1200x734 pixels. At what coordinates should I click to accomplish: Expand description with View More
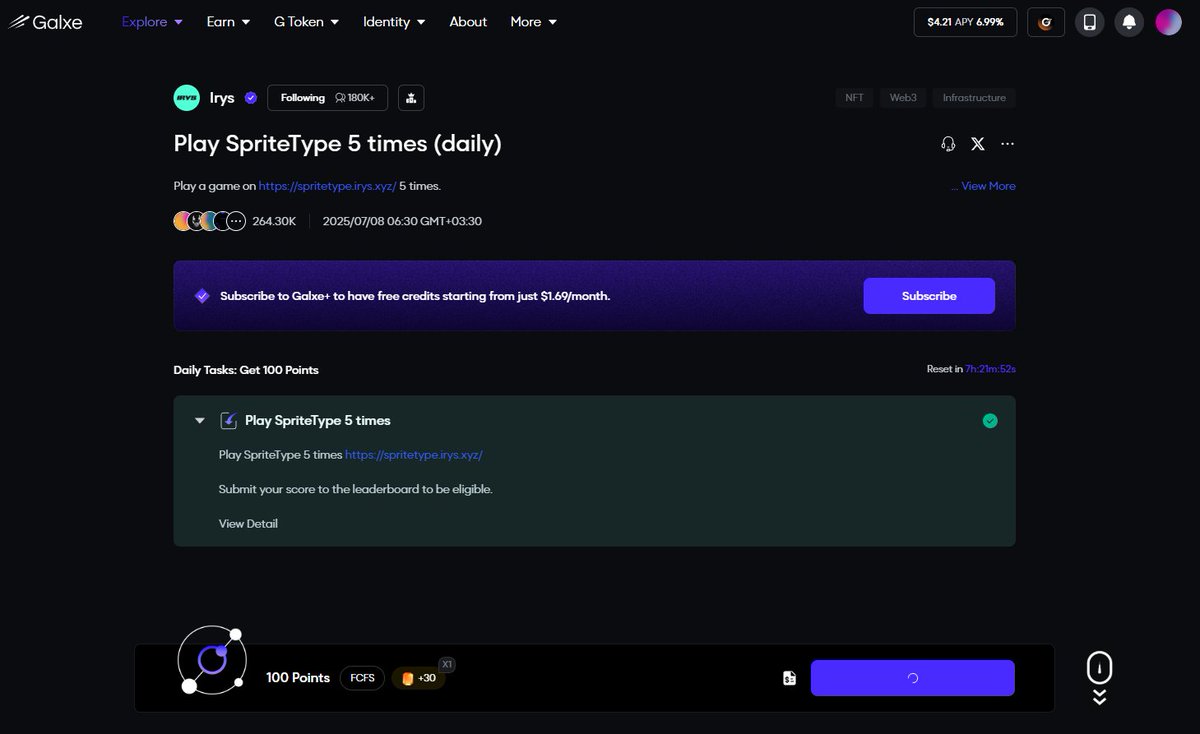coord(988,186)
